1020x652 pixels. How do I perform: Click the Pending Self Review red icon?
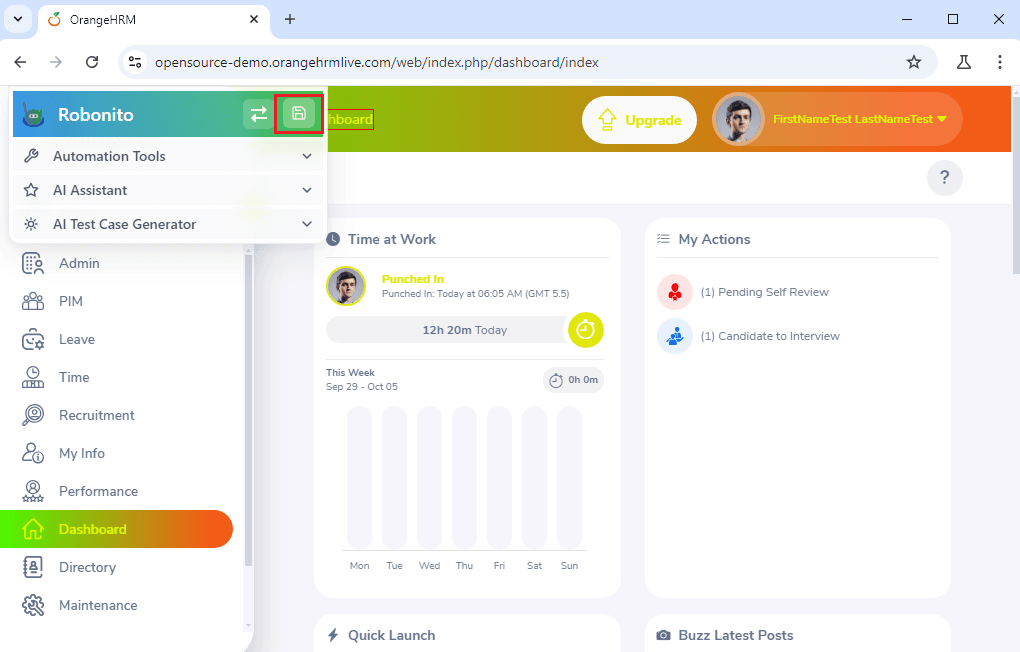click(675, 292)
